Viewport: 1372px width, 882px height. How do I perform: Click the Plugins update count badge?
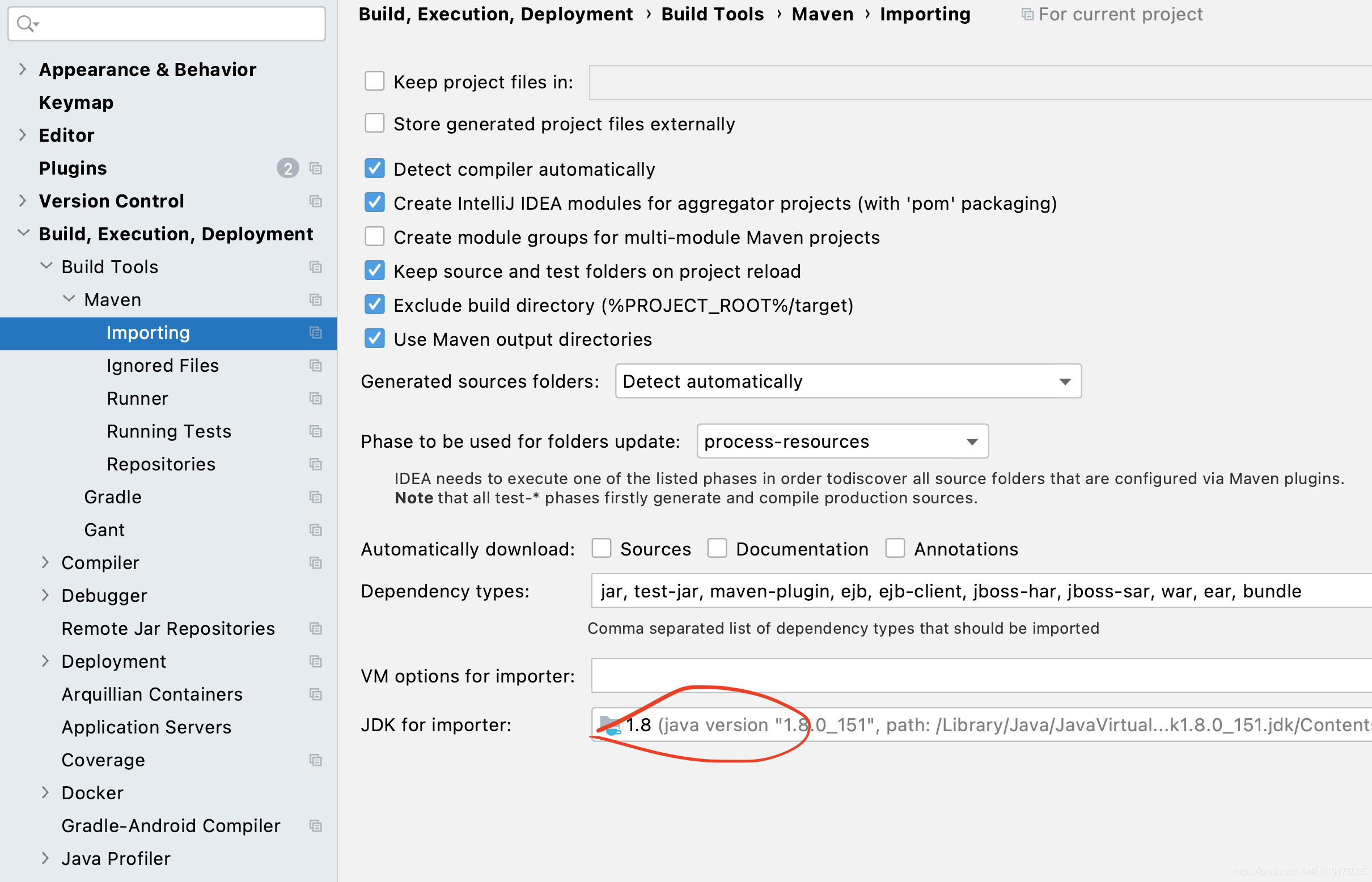[287, 168]
